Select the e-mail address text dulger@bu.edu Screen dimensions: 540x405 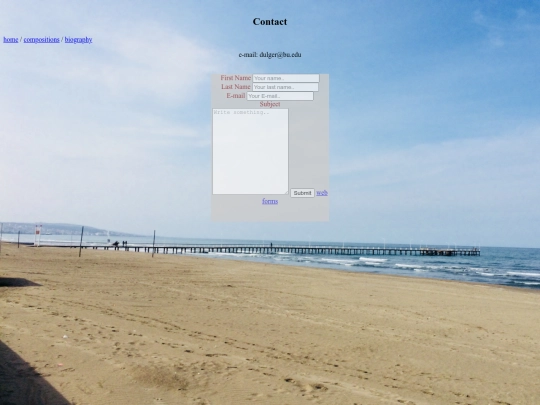[280, 55]
